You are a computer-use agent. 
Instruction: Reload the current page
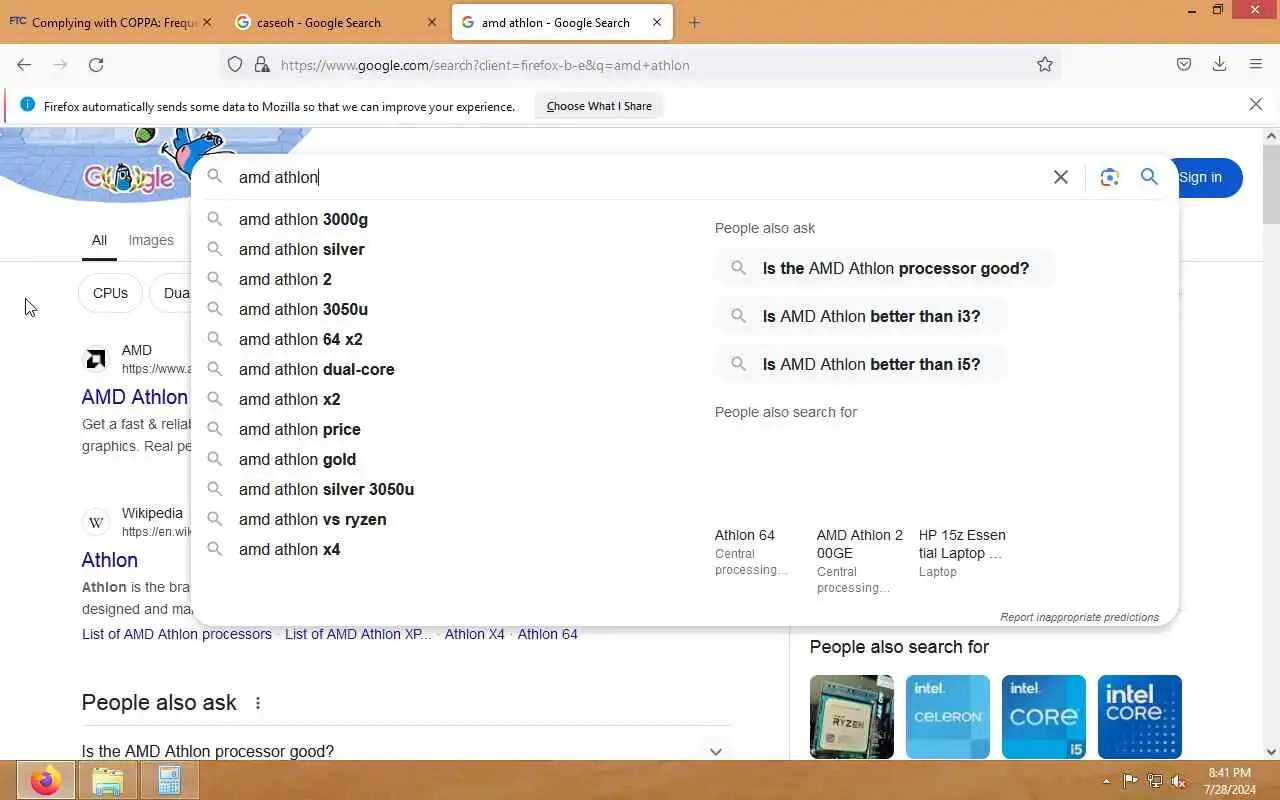pyautogui.click(x=96, y=65)
